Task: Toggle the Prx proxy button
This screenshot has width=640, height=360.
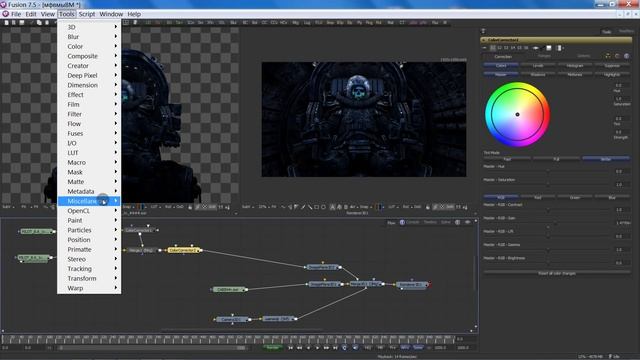Action: [392, 348]
